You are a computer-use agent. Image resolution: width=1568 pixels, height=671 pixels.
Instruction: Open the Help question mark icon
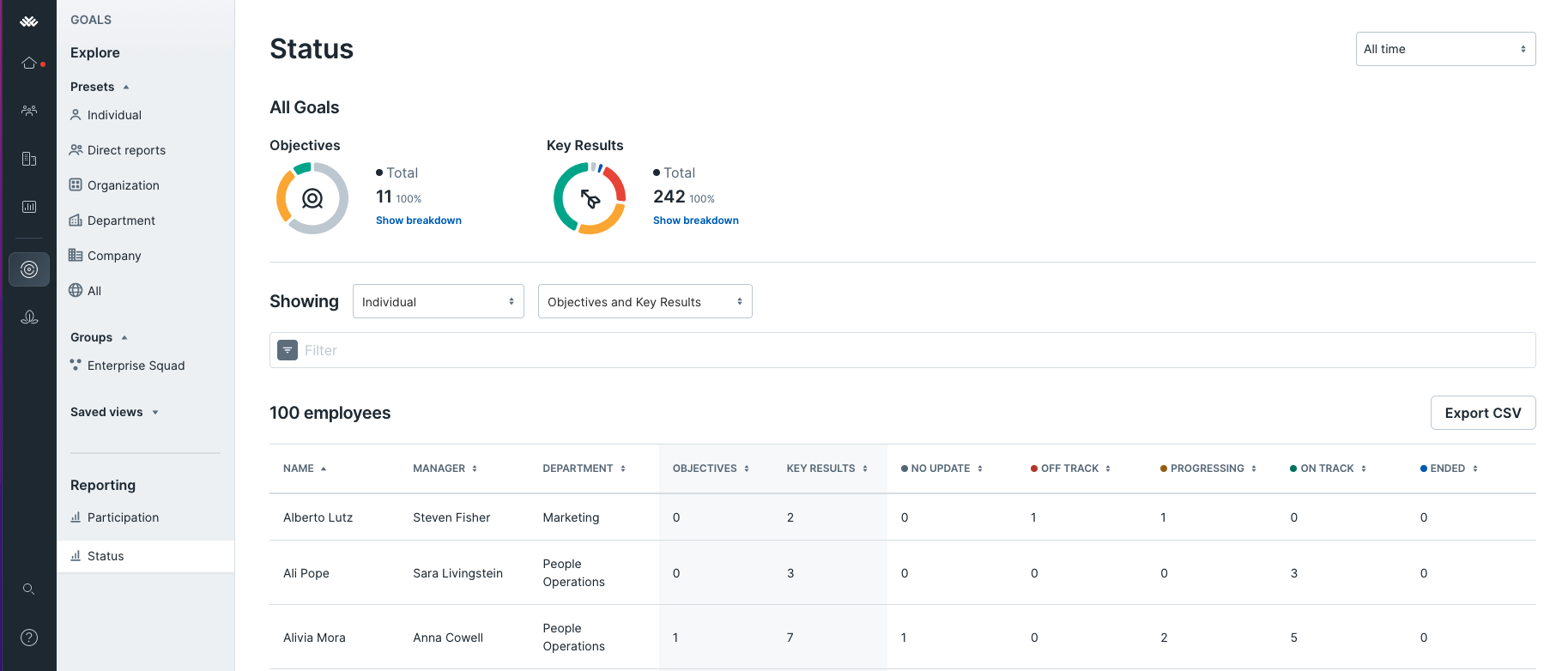[x=29, y=638]
